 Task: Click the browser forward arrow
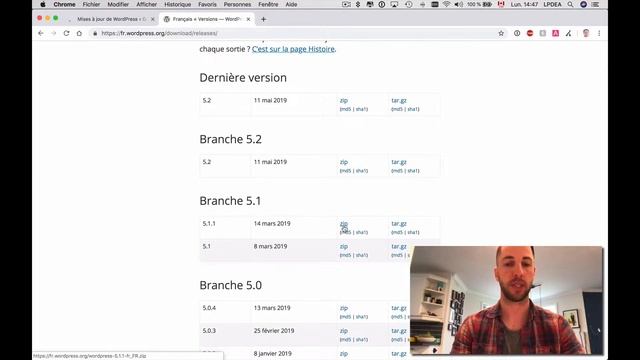point(53,33)
